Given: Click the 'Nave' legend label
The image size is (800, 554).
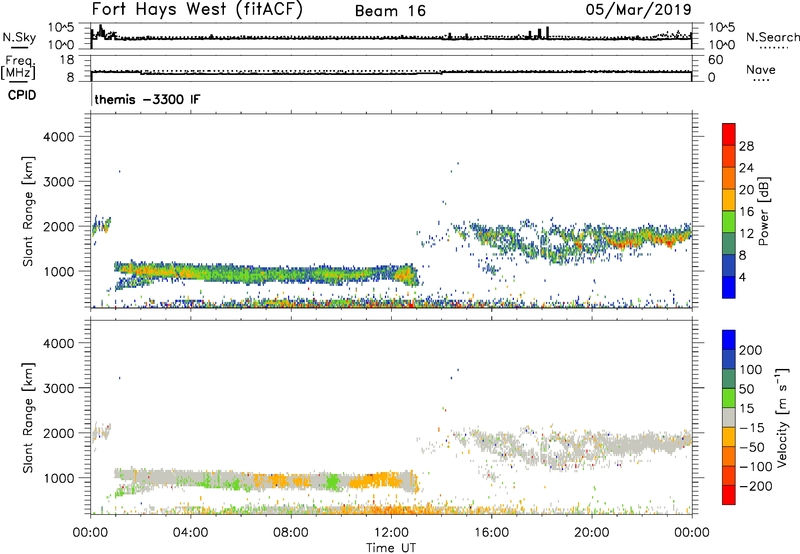Looking at the screenshot, I should pos(761,69).
